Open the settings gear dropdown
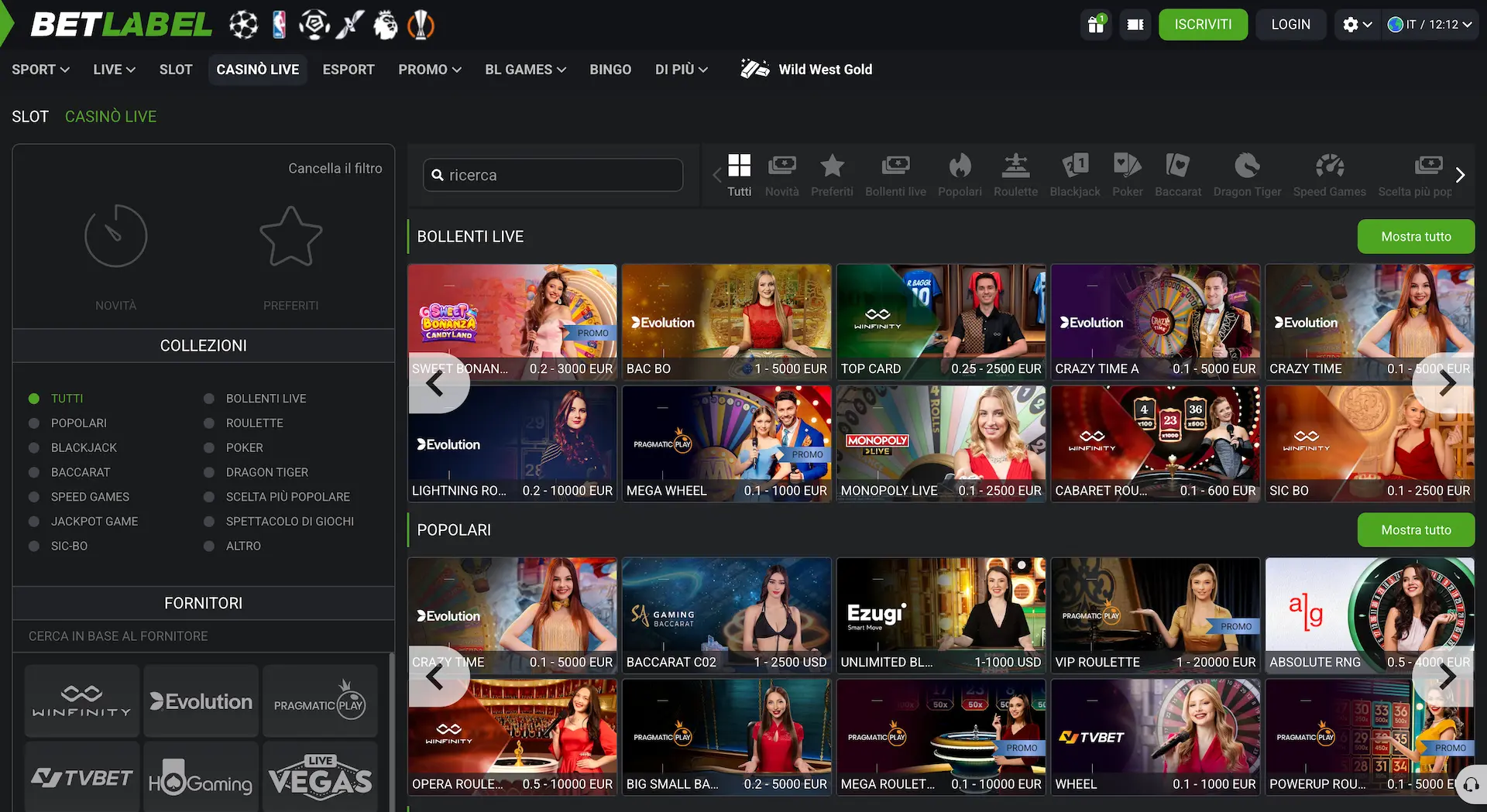1487x812 pixels. pos(1357,25)
